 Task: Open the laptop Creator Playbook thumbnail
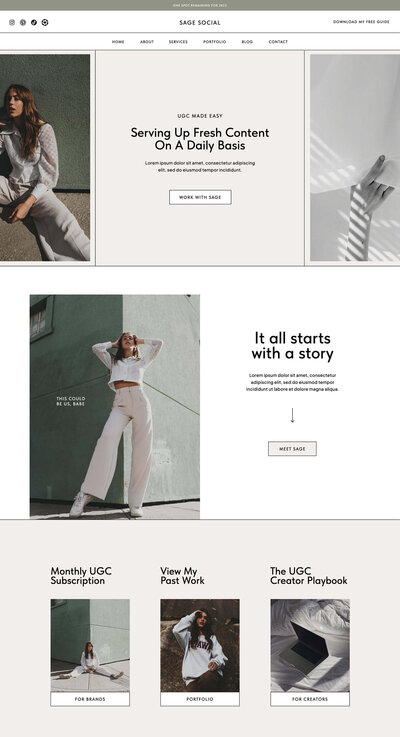pyautogui.click(x=310, y=645)
